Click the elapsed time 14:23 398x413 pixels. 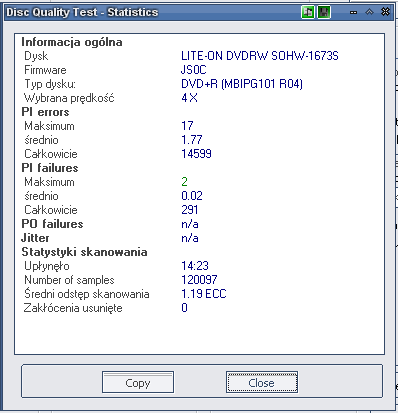(195, 266)
